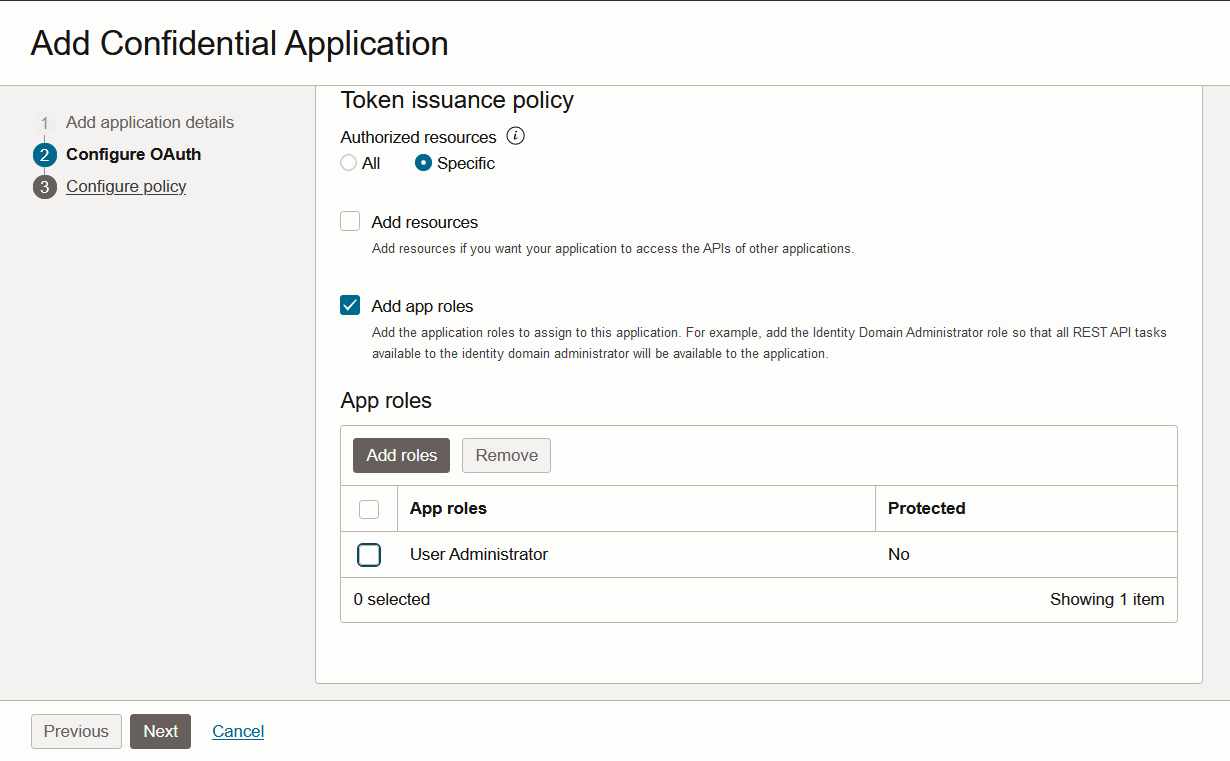
Task: Enable the Add resources checkbox
Action: [x=350, y=222]
